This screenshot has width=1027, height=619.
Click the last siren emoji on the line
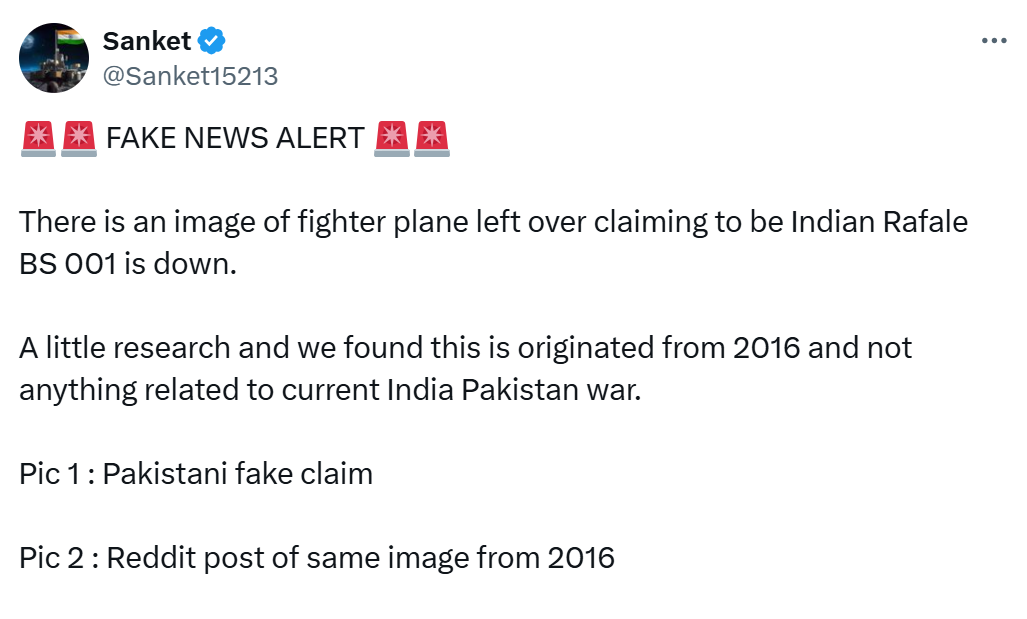(431, 138)
